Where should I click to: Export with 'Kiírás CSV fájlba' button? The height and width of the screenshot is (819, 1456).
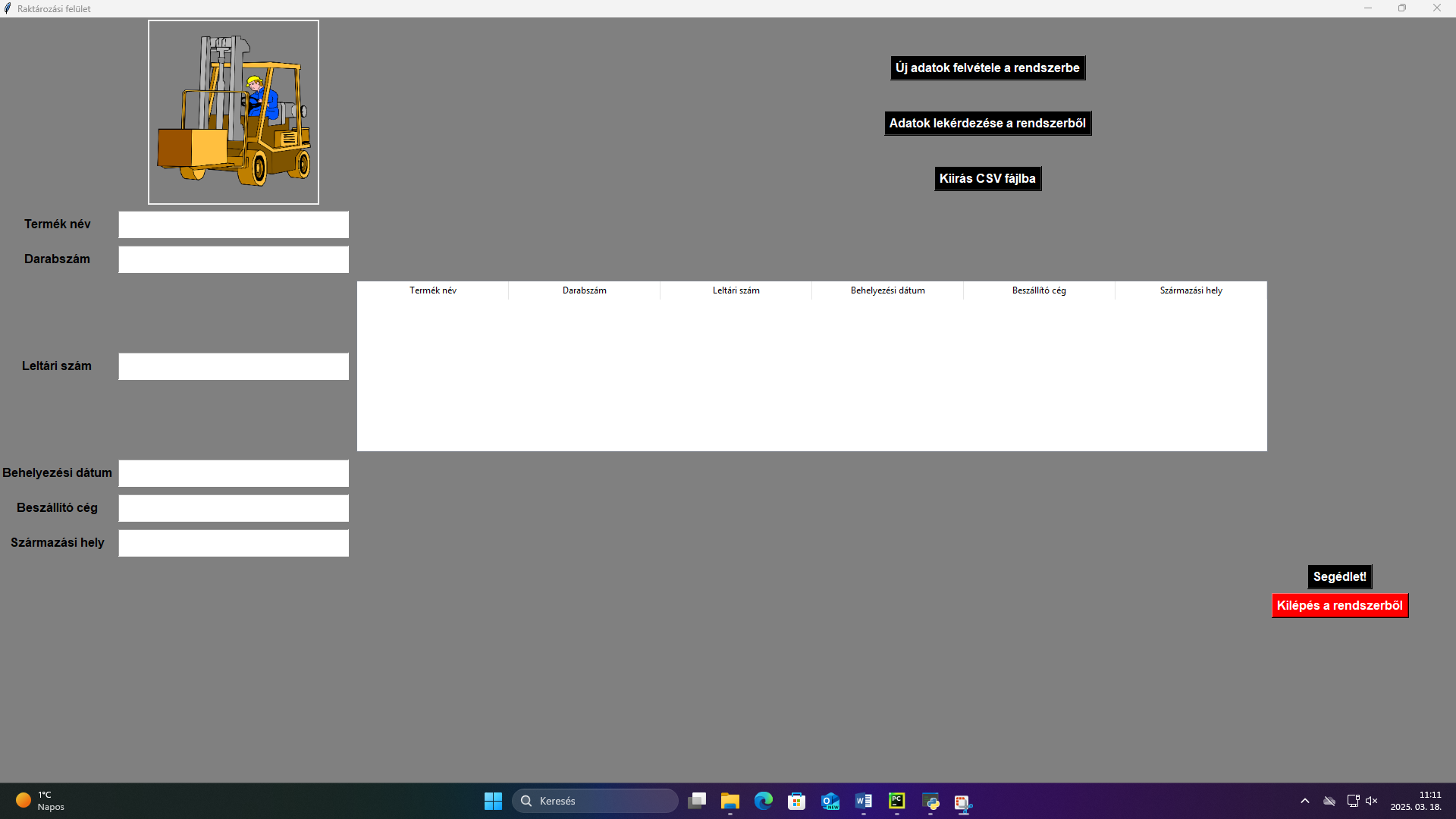987,179
